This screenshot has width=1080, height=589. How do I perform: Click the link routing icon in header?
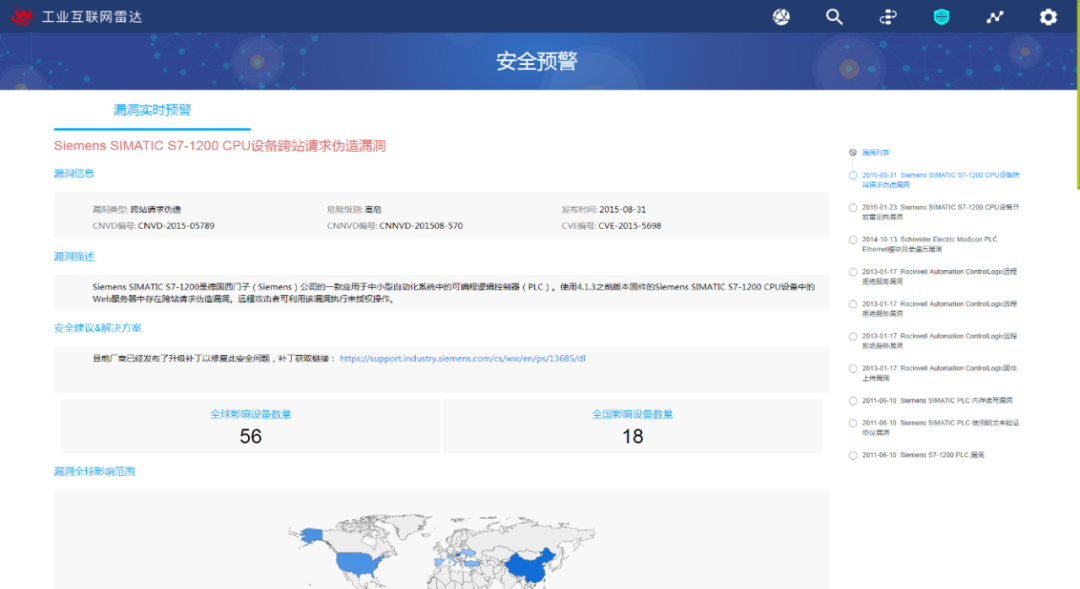click(888, 17)
